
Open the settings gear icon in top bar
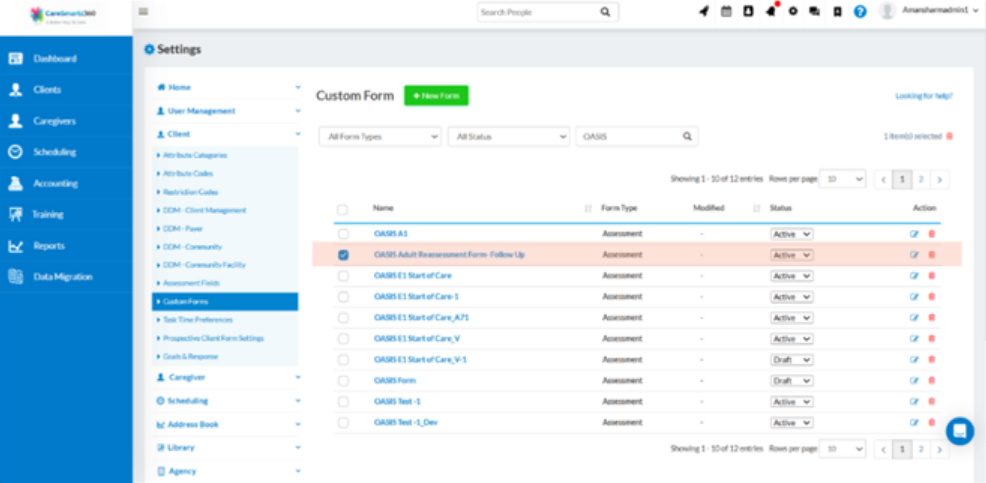793,11
